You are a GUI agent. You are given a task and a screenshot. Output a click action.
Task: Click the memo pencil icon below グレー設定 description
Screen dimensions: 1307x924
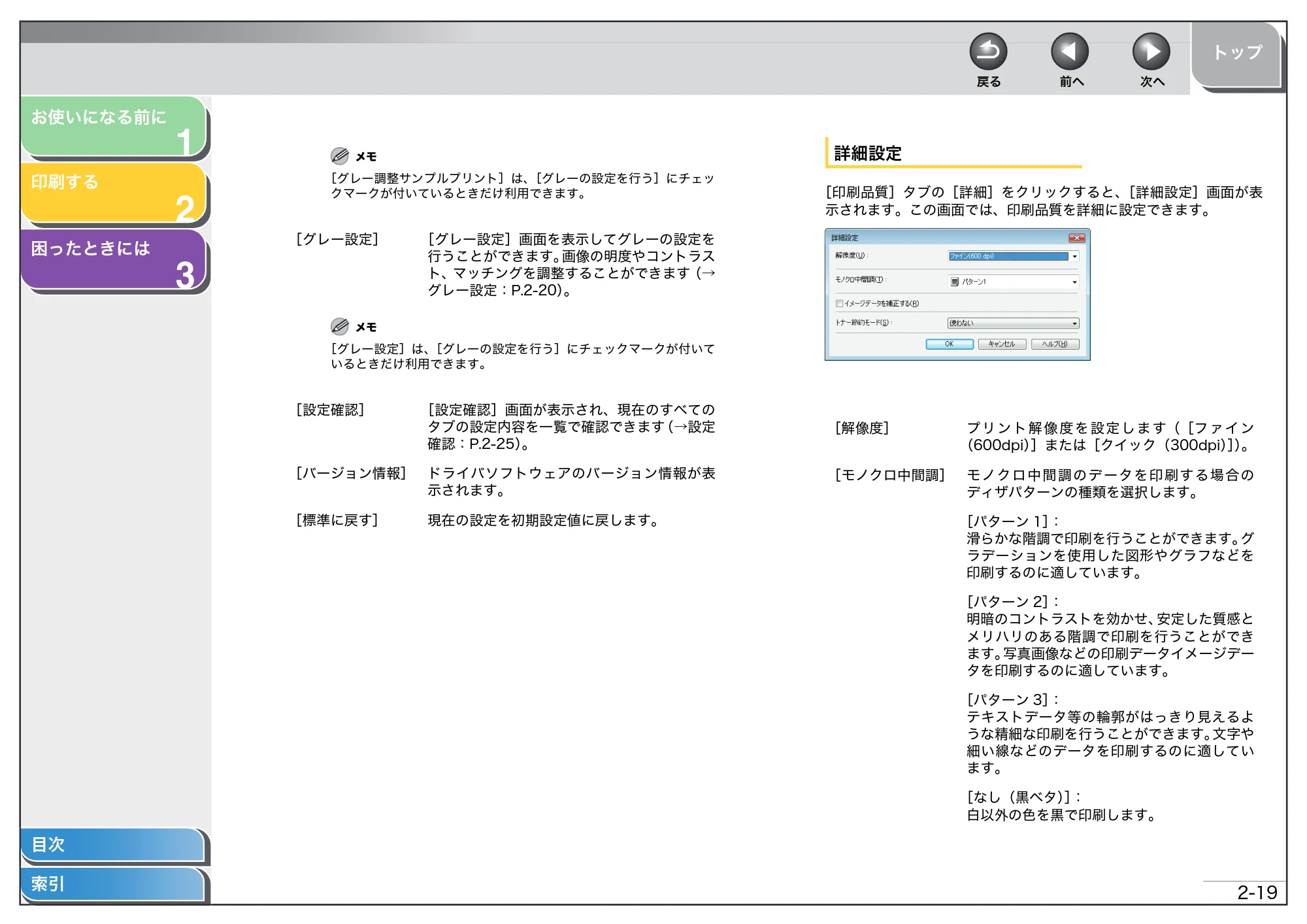(x=339, y=326)
